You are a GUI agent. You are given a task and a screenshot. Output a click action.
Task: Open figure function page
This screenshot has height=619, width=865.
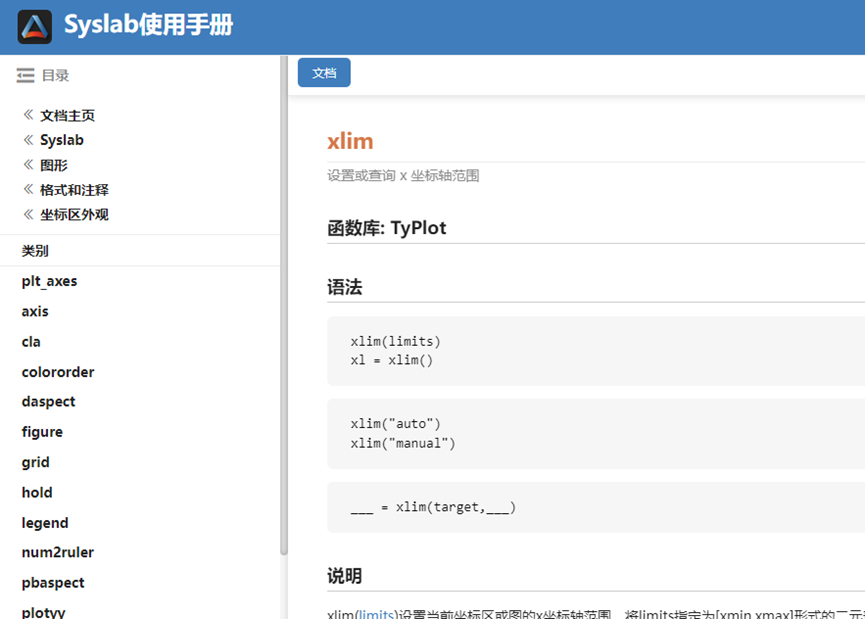42,432
